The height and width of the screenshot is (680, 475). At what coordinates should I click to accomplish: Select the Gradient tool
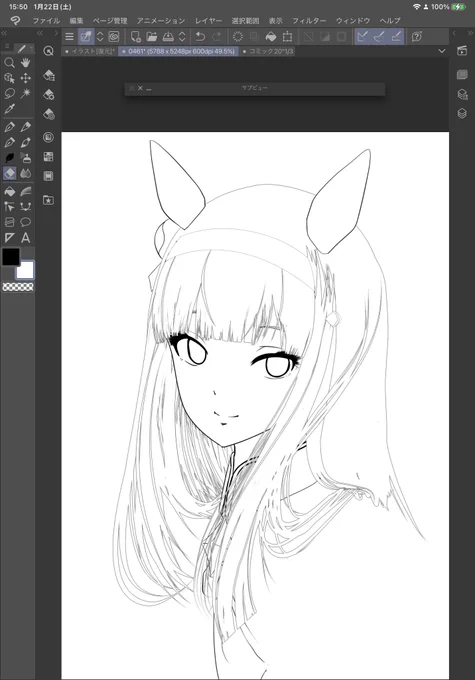pyautogui.click(x=26, y=191)
